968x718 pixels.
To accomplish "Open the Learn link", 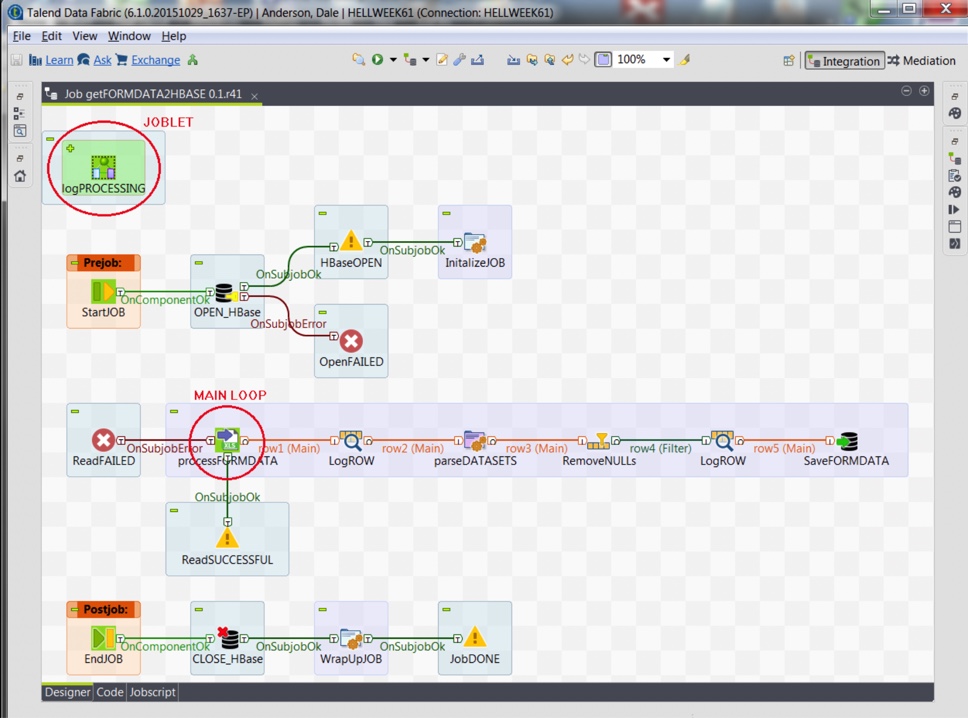I will coord(59,60).
